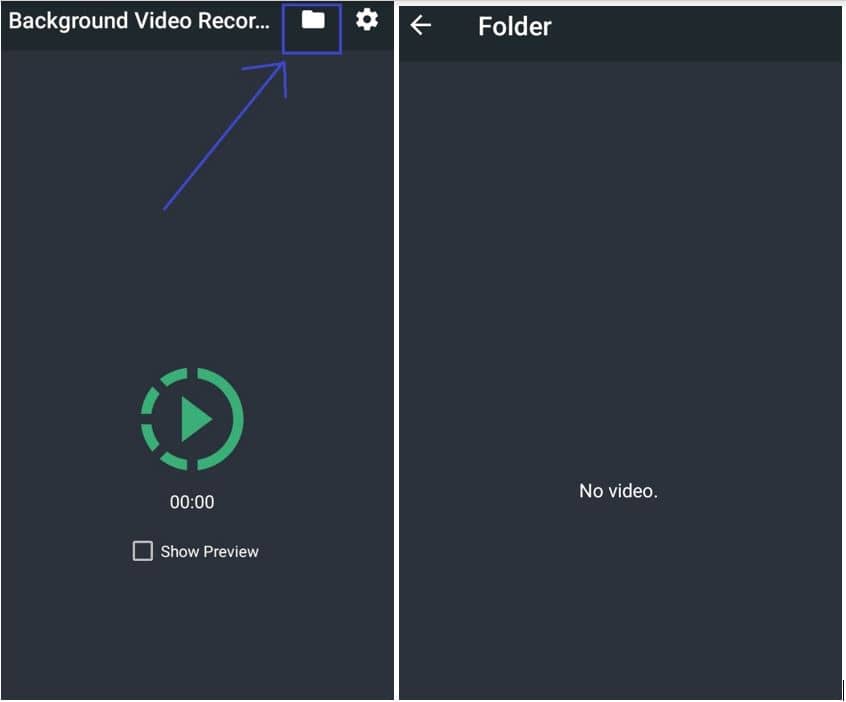Open the recorded videos folder icon

pyautogui.click(x=313, y=21)
